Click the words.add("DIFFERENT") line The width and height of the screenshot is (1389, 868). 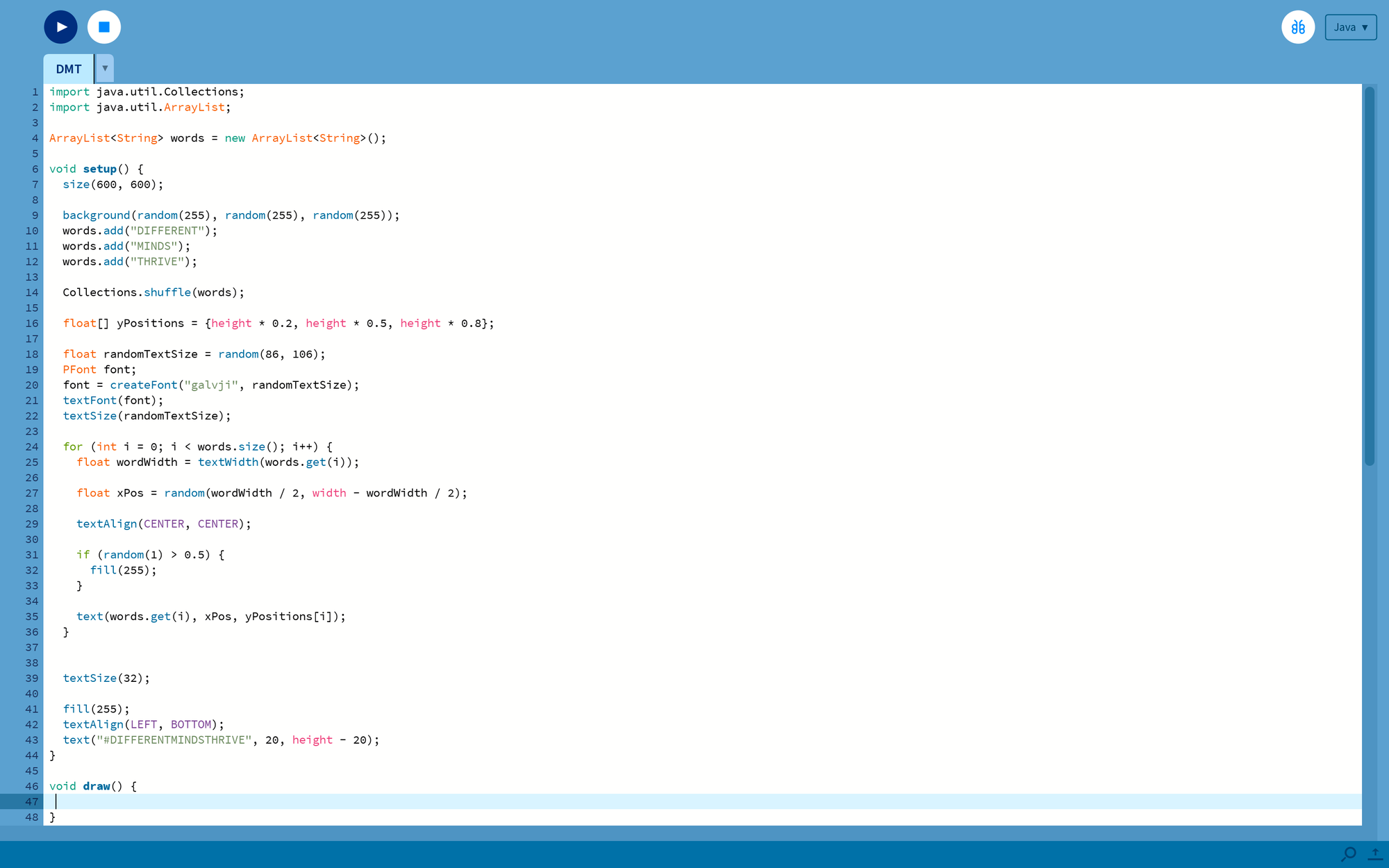140,231
